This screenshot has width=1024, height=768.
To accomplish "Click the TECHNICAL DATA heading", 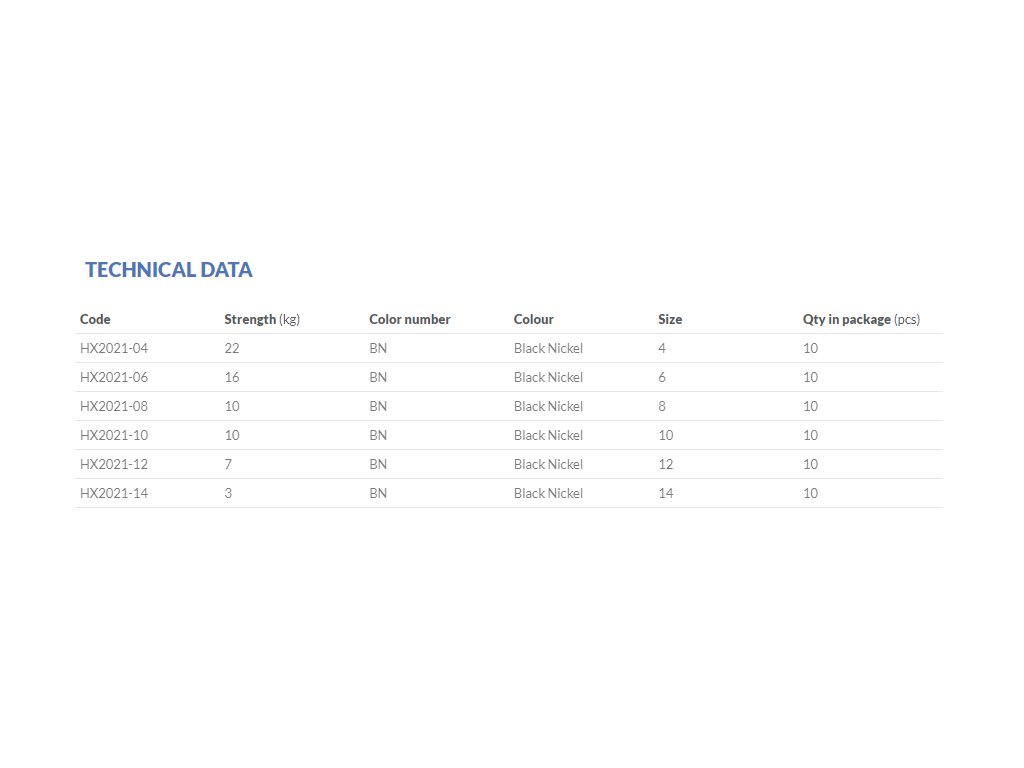I will point(168,270).
